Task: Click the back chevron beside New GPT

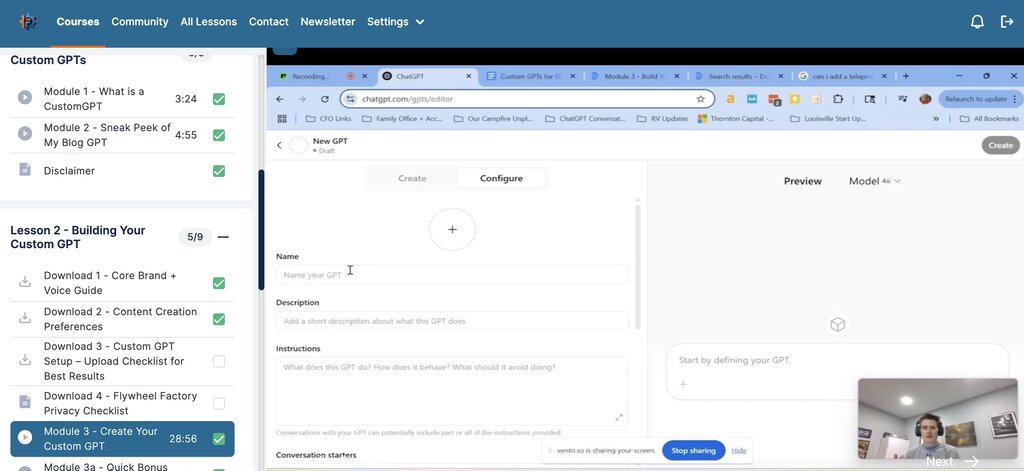Action: tap(279, 145)
